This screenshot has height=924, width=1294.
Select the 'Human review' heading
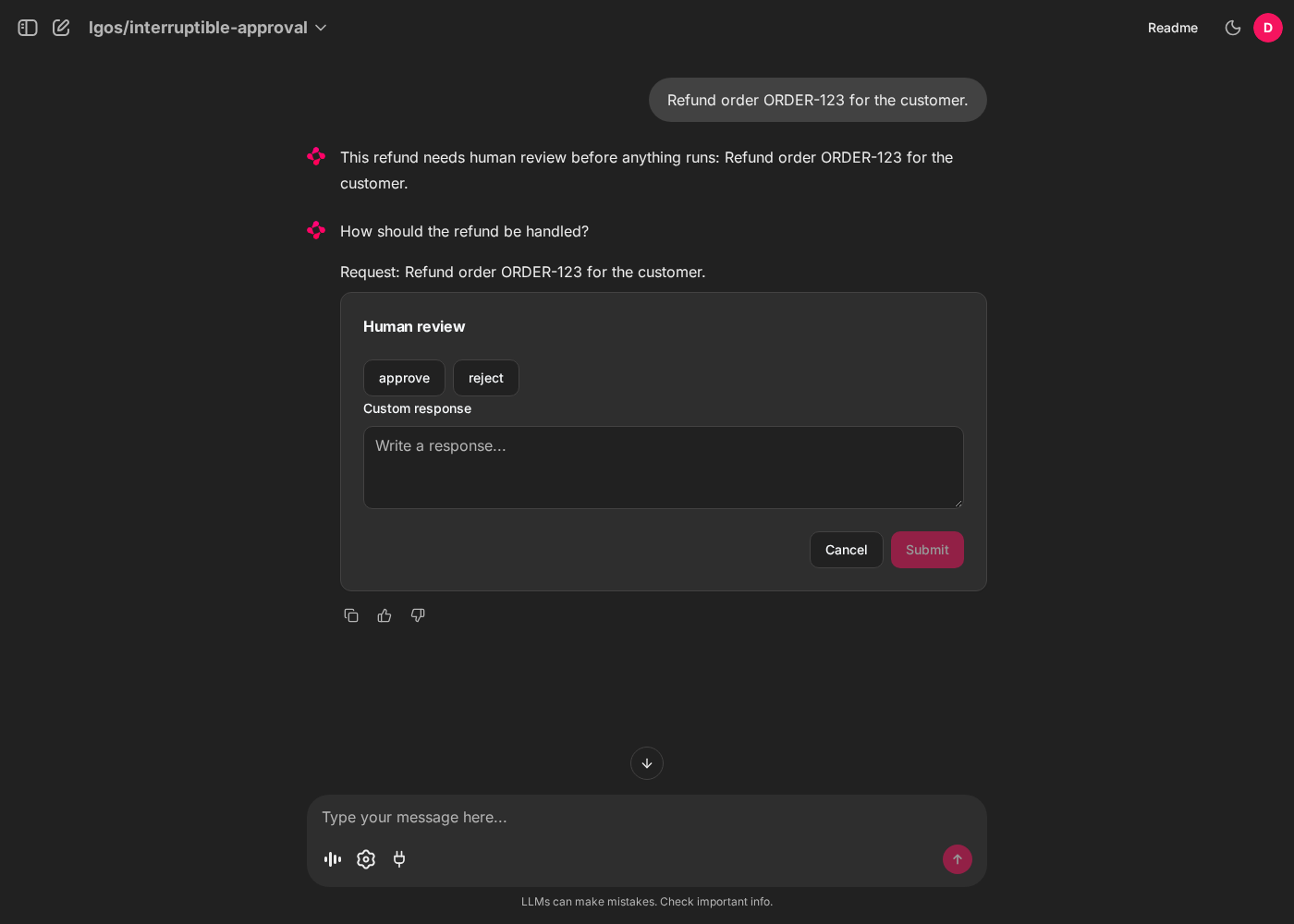click(414, 326)
